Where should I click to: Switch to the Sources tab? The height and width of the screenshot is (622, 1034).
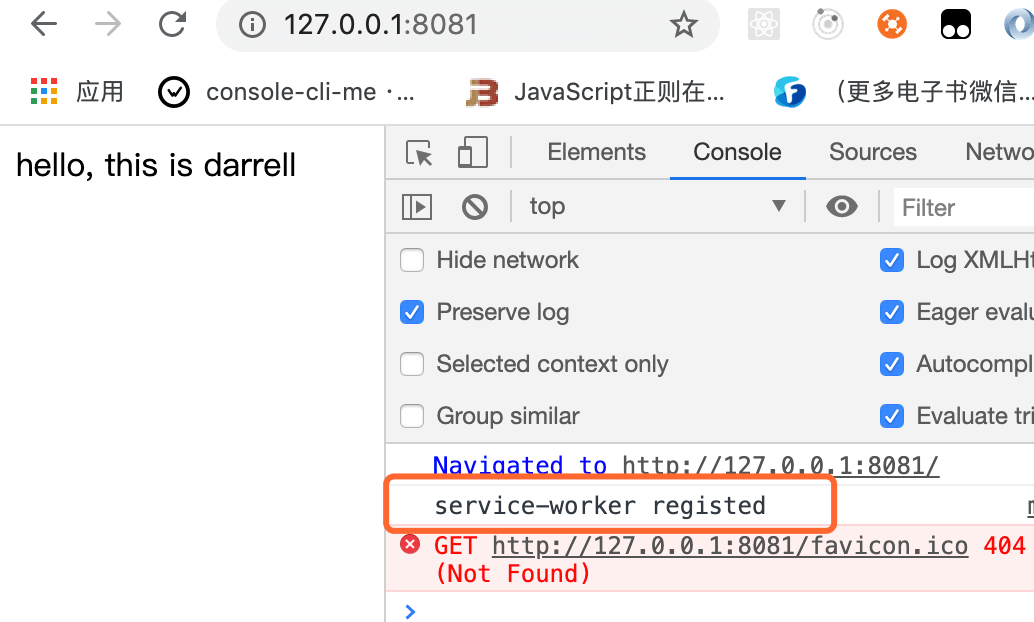(x=872, y=152)
